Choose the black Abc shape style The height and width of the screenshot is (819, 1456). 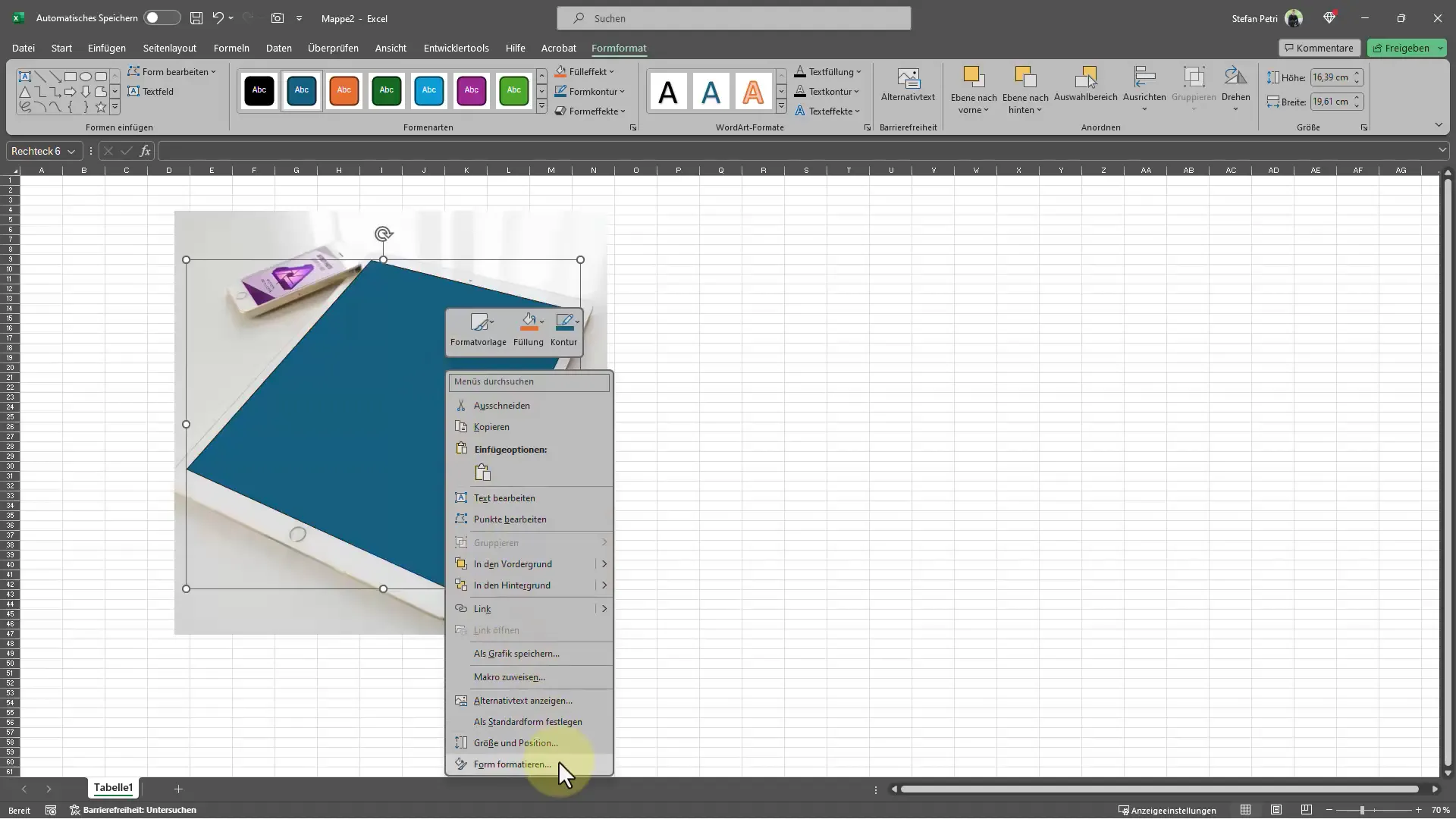[259, 90]
